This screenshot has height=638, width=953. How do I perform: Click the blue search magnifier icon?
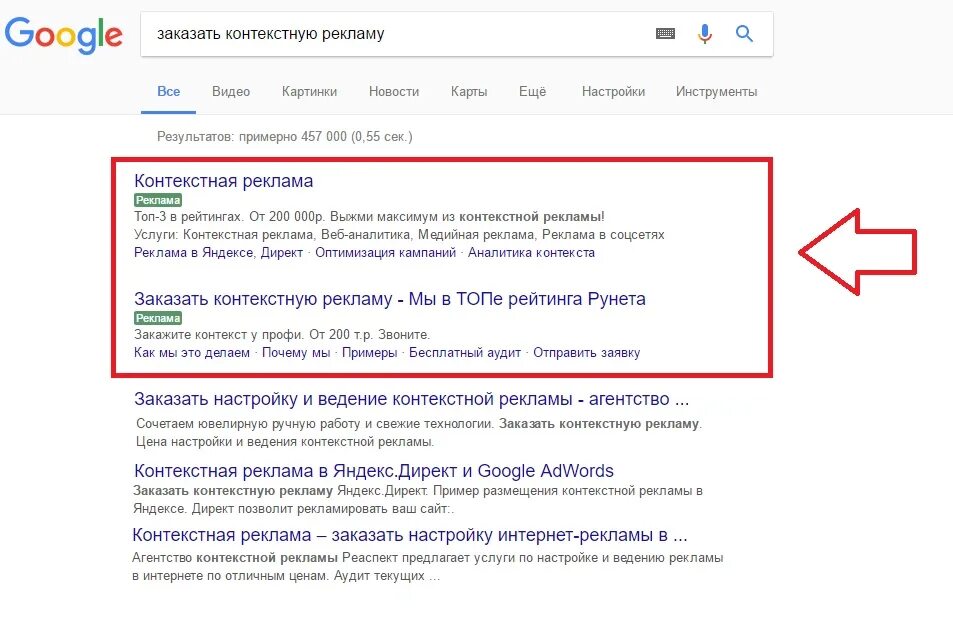point(744,34)
